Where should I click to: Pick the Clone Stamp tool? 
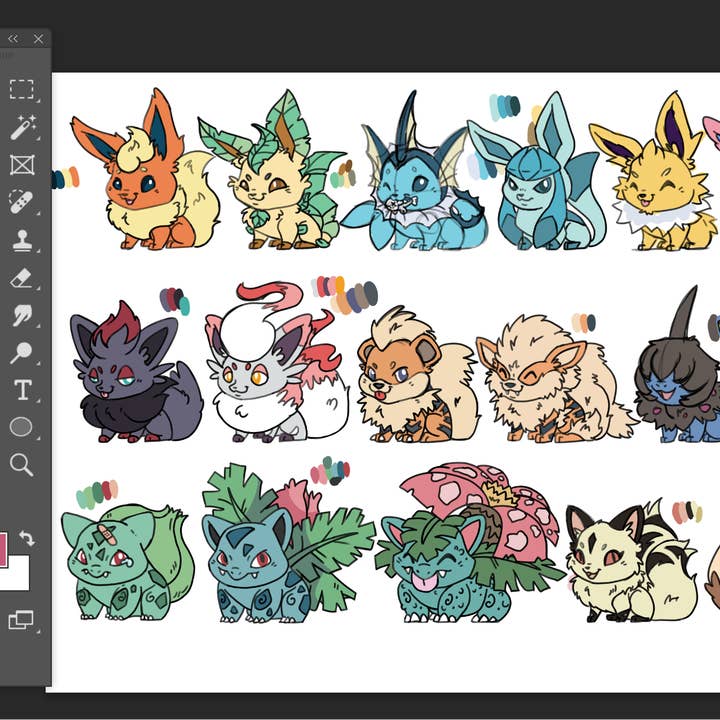[x=21, y=241]
